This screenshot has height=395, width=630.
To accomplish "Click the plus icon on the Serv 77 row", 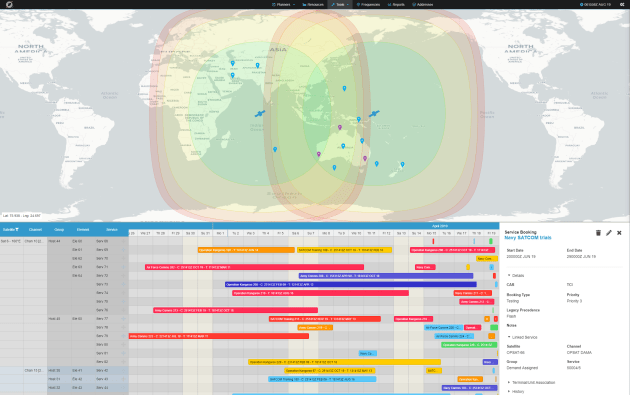I will click(x=123, y=319).
